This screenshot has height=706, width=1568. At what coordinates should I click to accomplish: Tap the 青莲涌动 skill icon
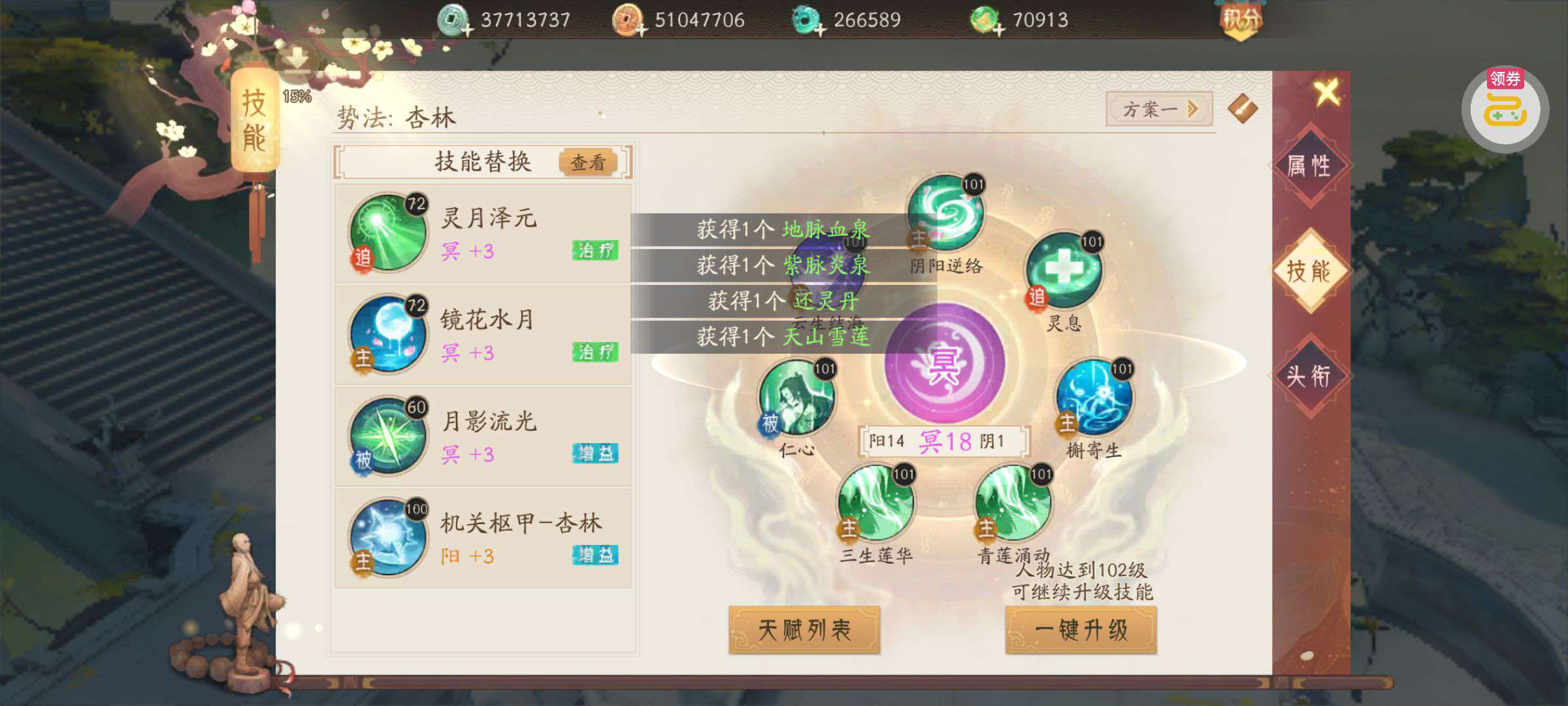click(x=1013, y=503)
